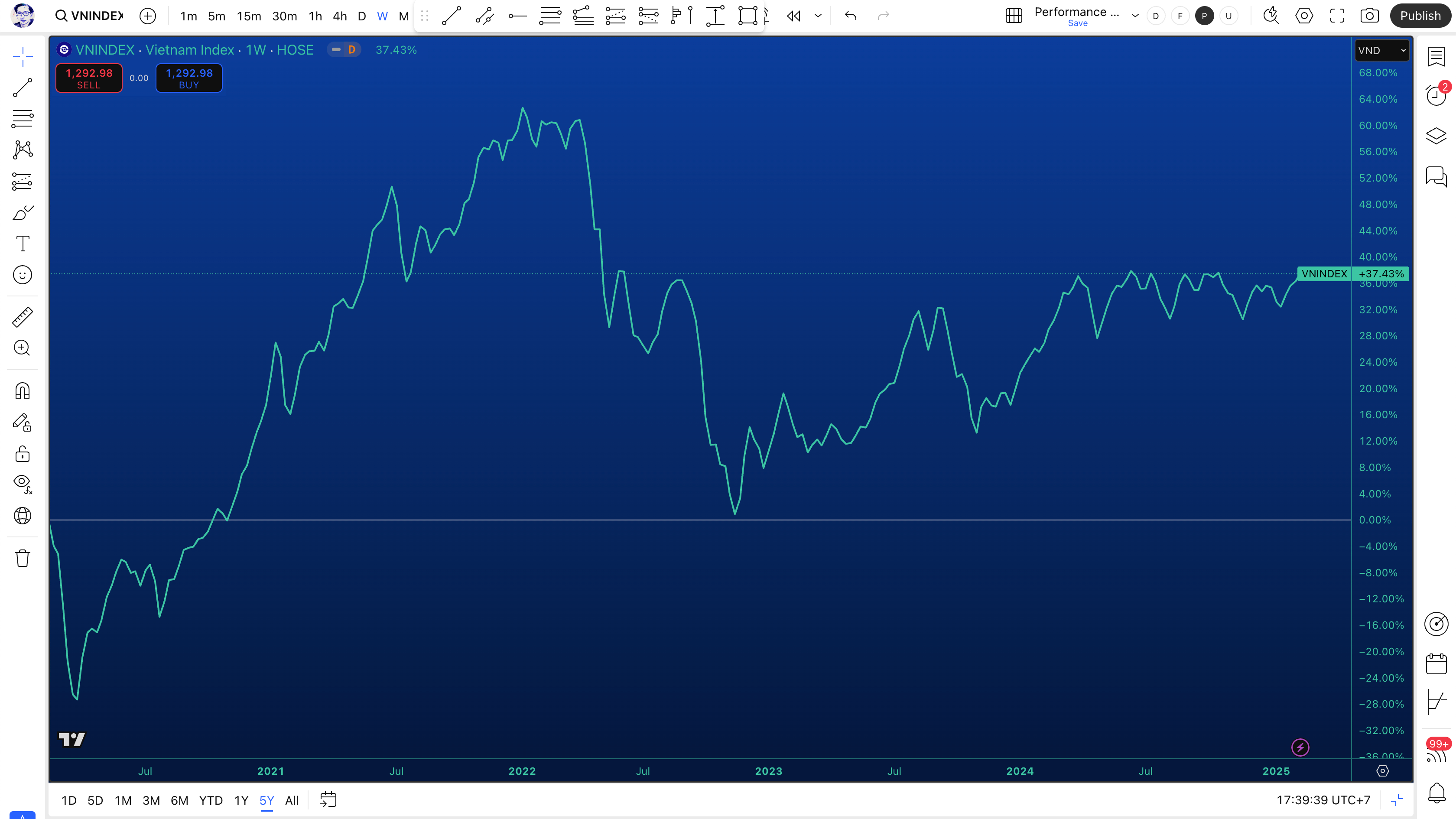Switch to the 15m interval

tap(249, 16)
